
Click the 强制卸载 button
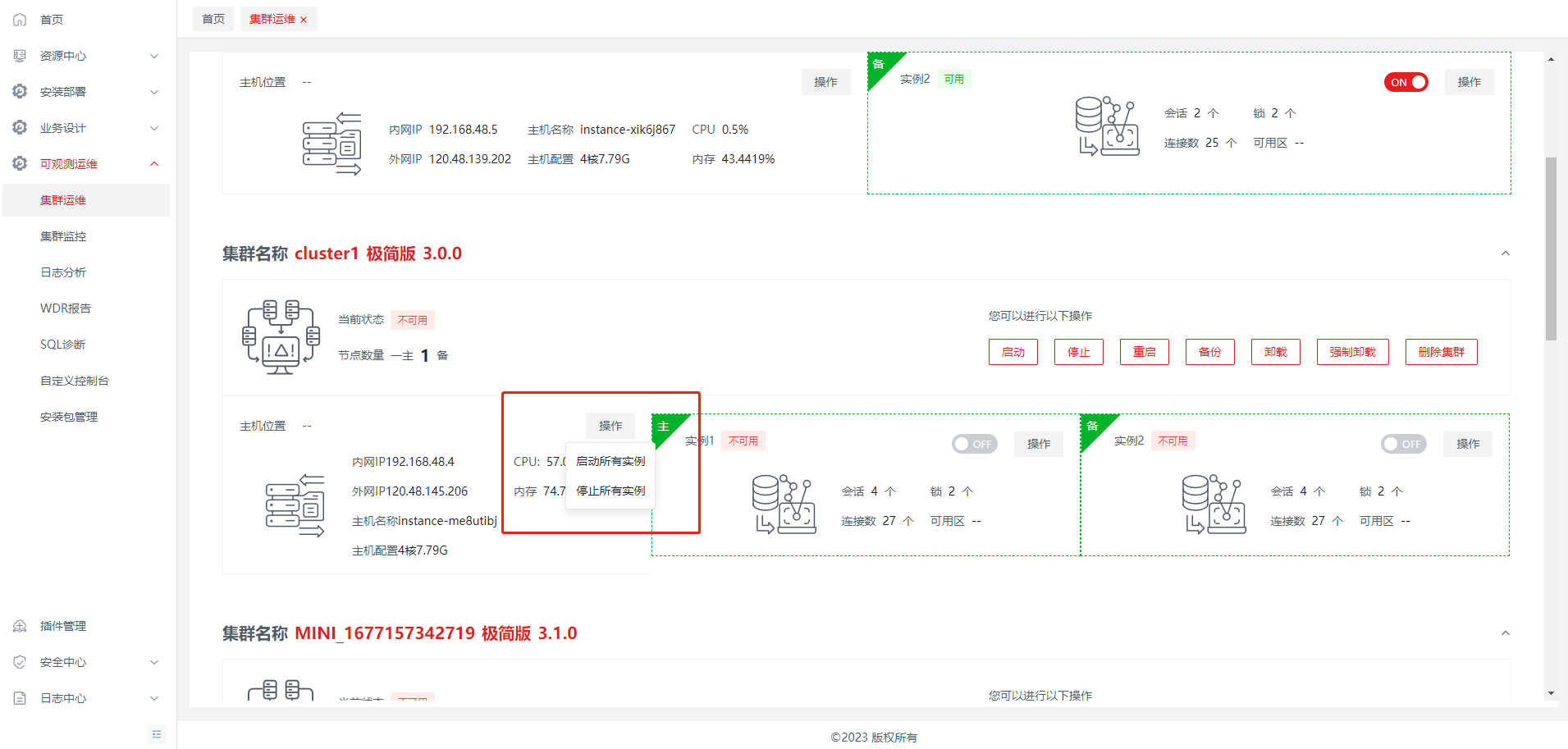1352,352
